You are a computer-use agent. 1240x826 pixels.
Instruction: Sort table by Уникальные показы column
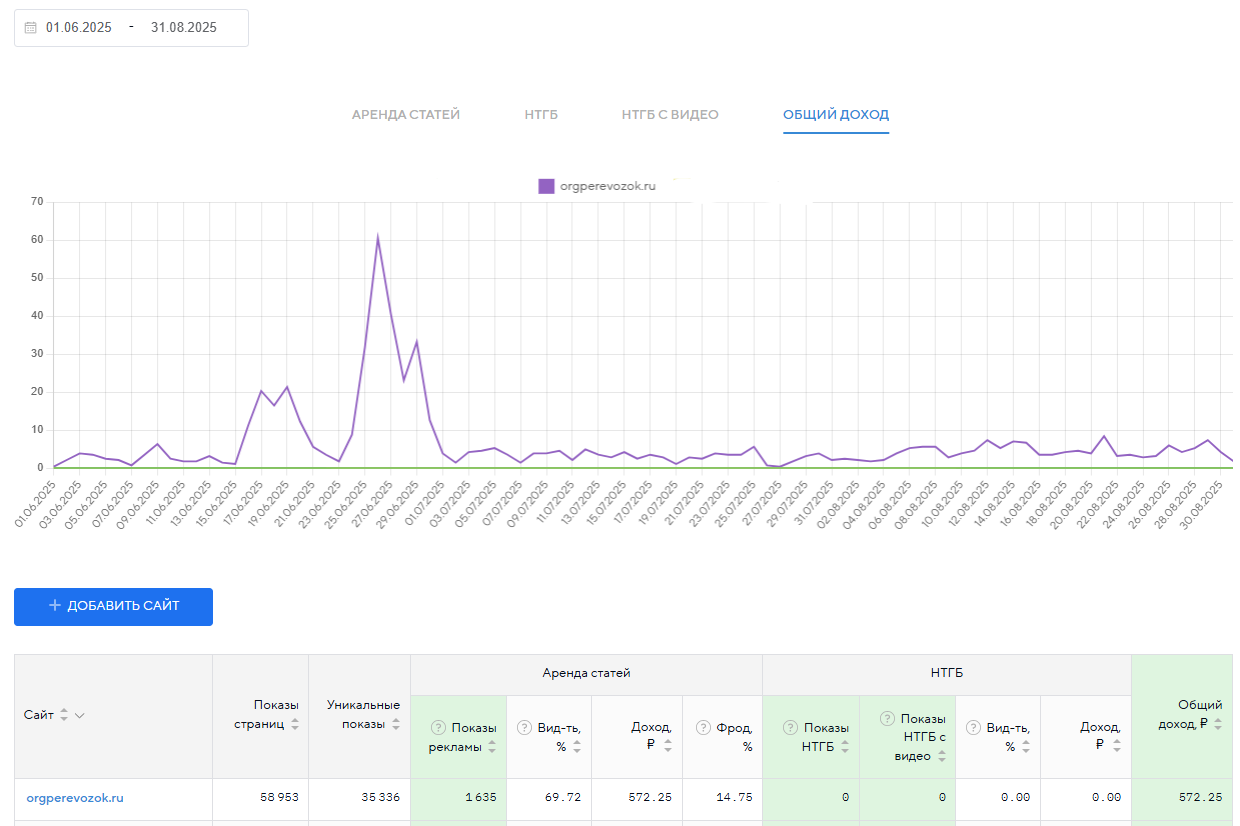396,724
